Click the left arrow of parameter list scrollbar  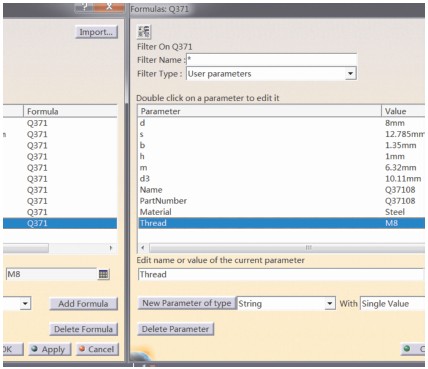pos(143,248)
